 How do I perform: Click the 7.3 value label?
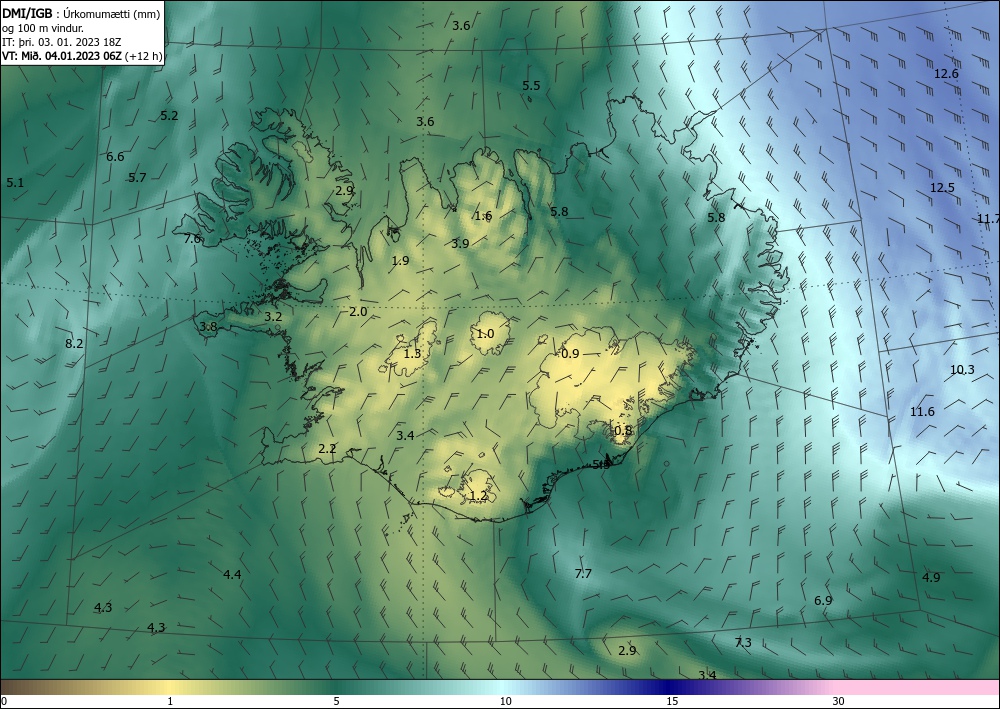pyautogui.click(x=743, y=642)
